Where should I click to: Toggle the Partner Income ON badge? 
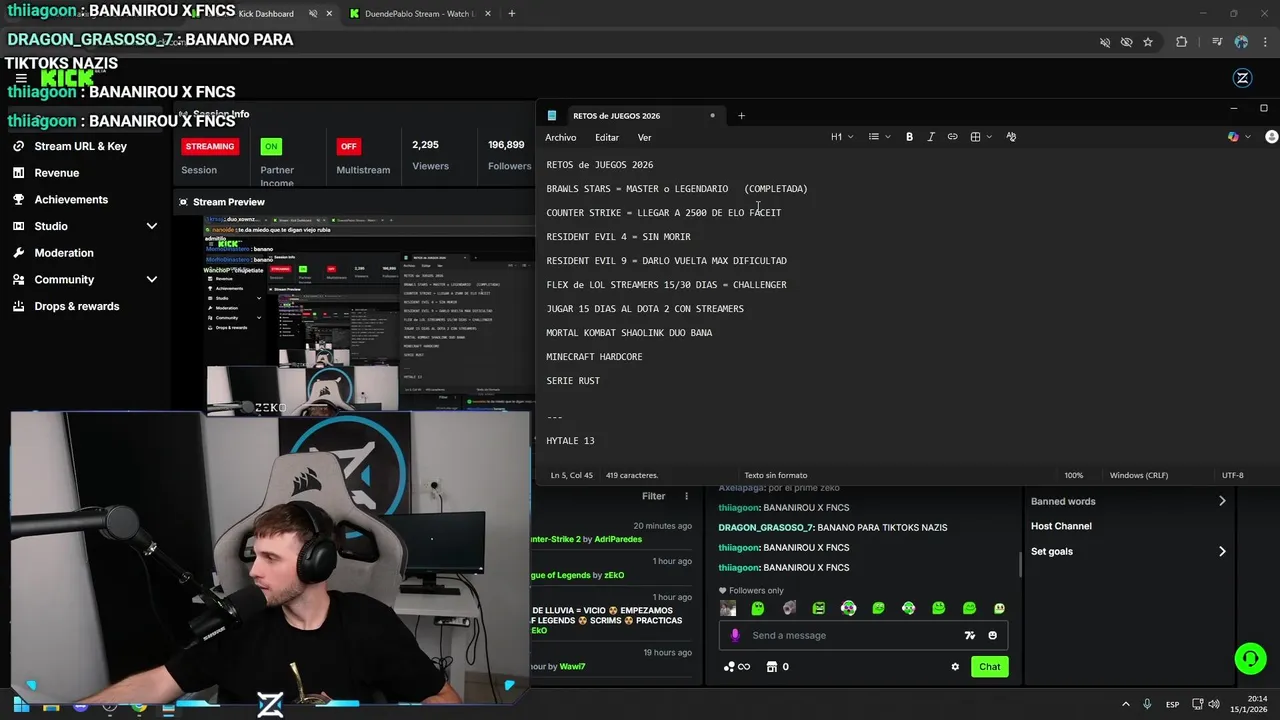pos(271,146)
